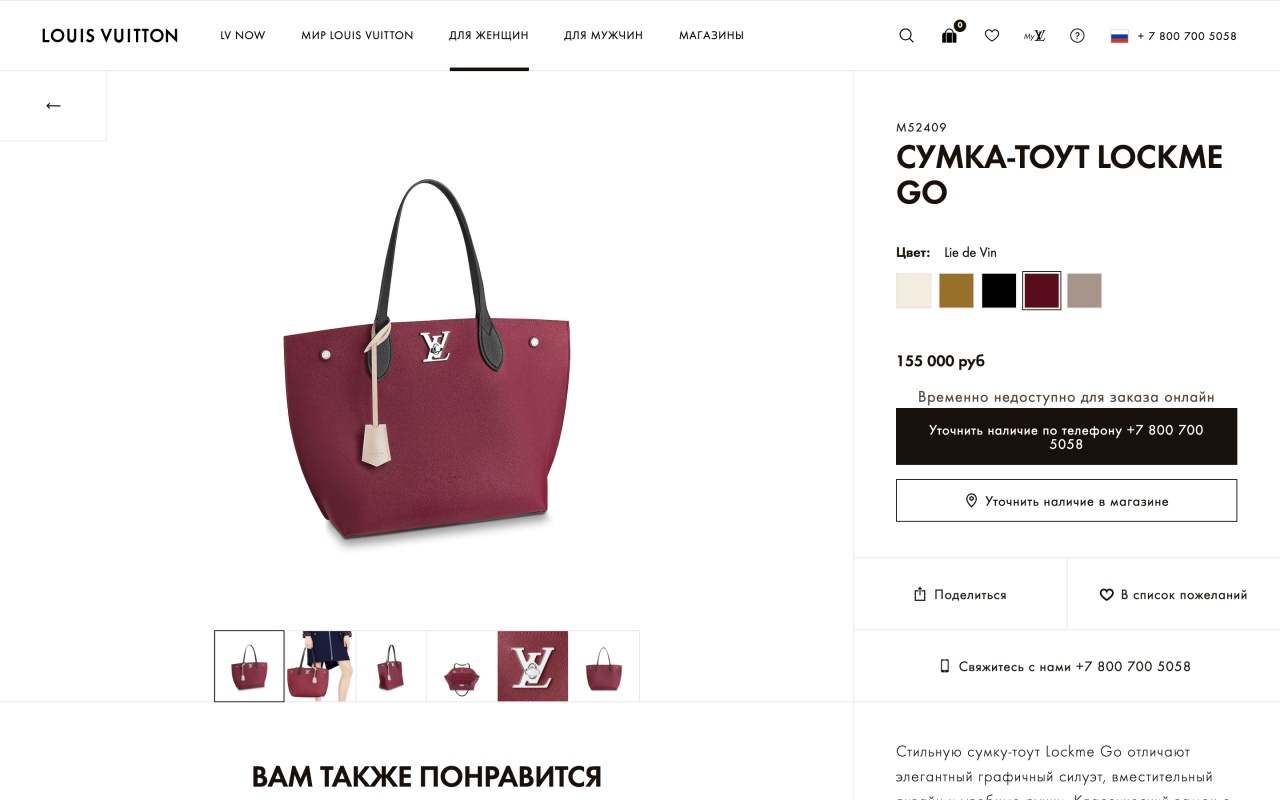The height and width of the screenshot is (800, 1280).
Task: View the LV lock close-up thumbnail
Action: [x=533, y=666]
